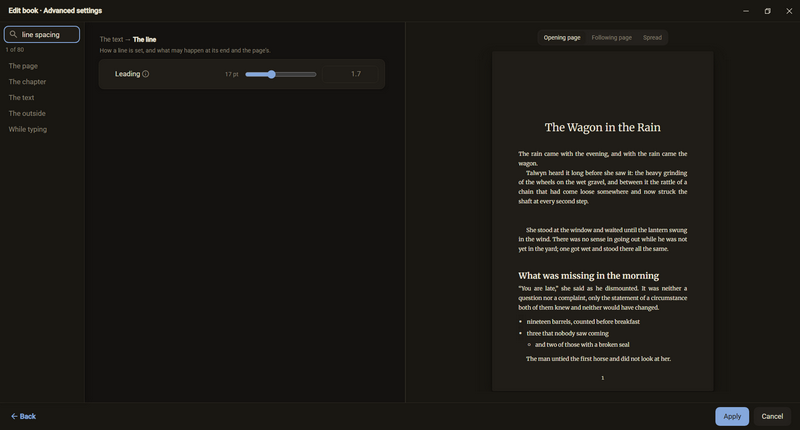The width and height of the screenshot is (800, 430).
Task: Apply the advanced settings
Action: [732, 416]
